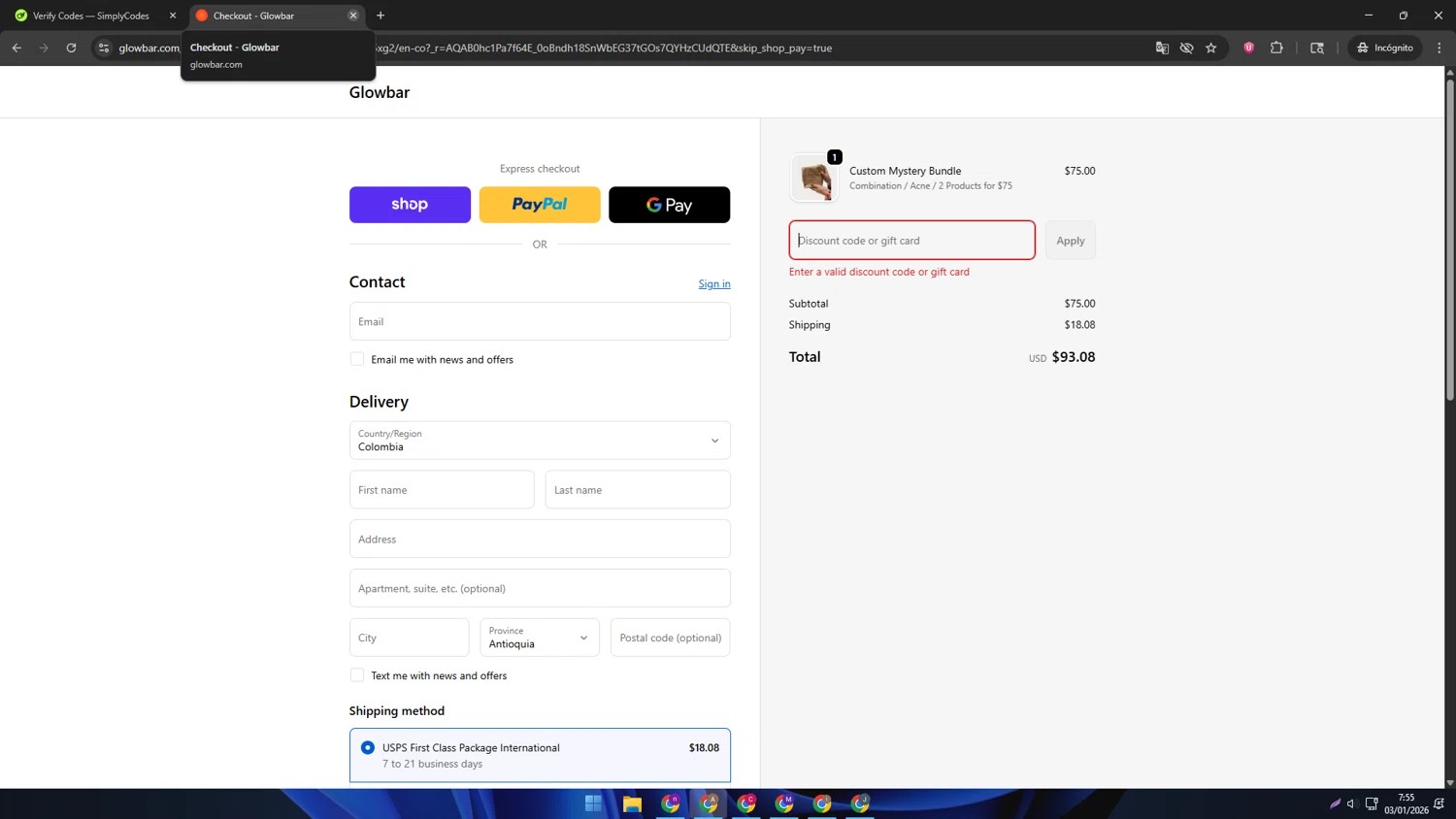Click the page vertical scrollbar thumb

[x=1450, y=238]
